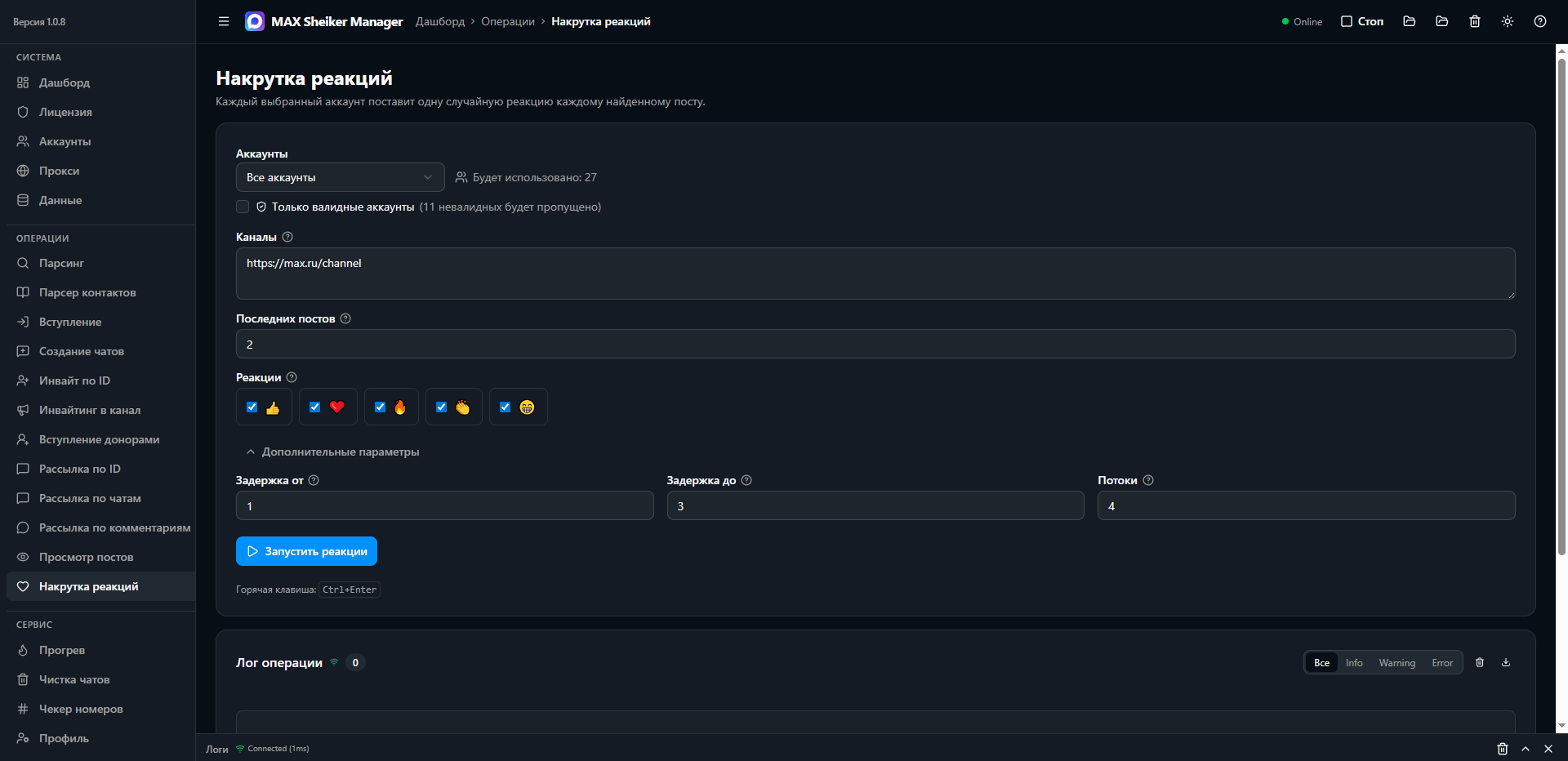Uncheck the clapping hands reaction checkbox

pyautogui.click(x=441, y=407)
